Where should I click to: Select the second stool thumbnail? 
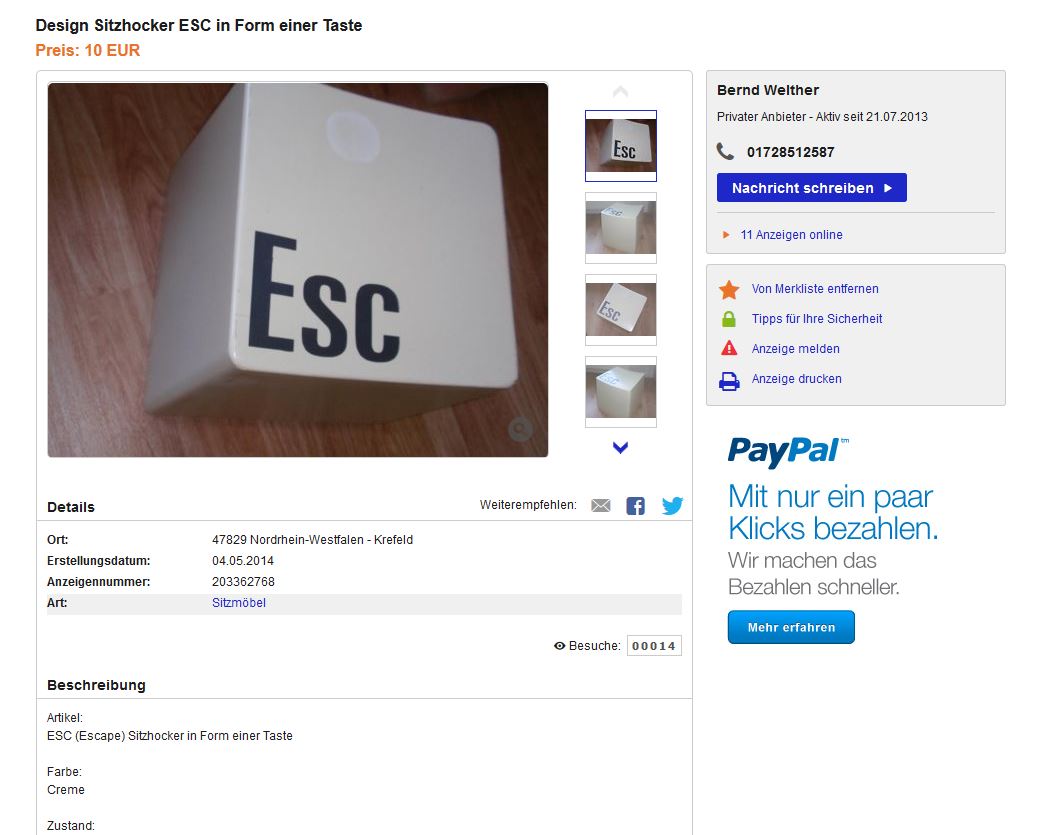pos(621,228)
